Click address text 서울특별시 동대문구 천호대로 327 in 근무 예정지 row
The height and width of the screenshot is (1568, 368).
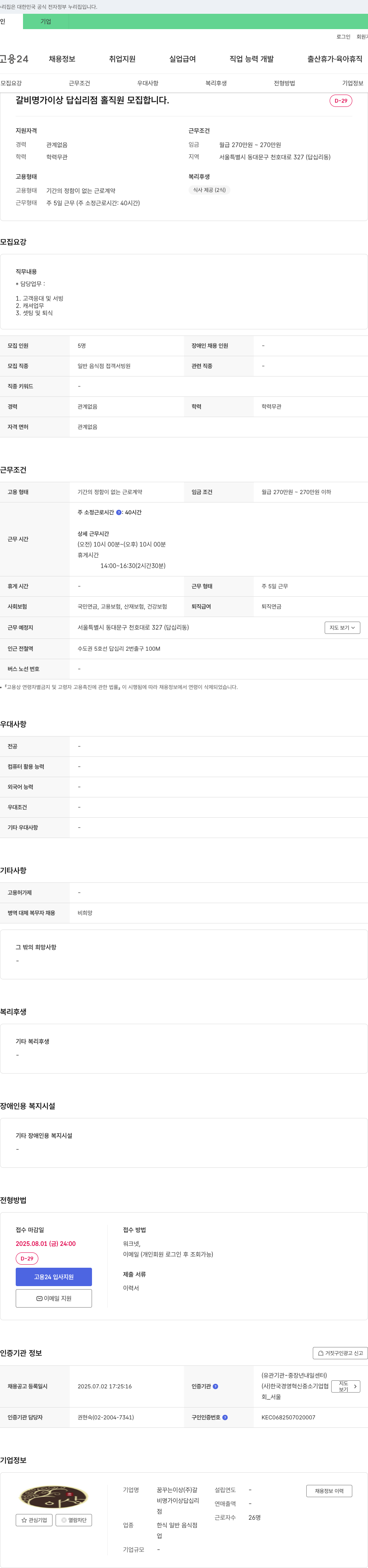click(x=133, y=628)
